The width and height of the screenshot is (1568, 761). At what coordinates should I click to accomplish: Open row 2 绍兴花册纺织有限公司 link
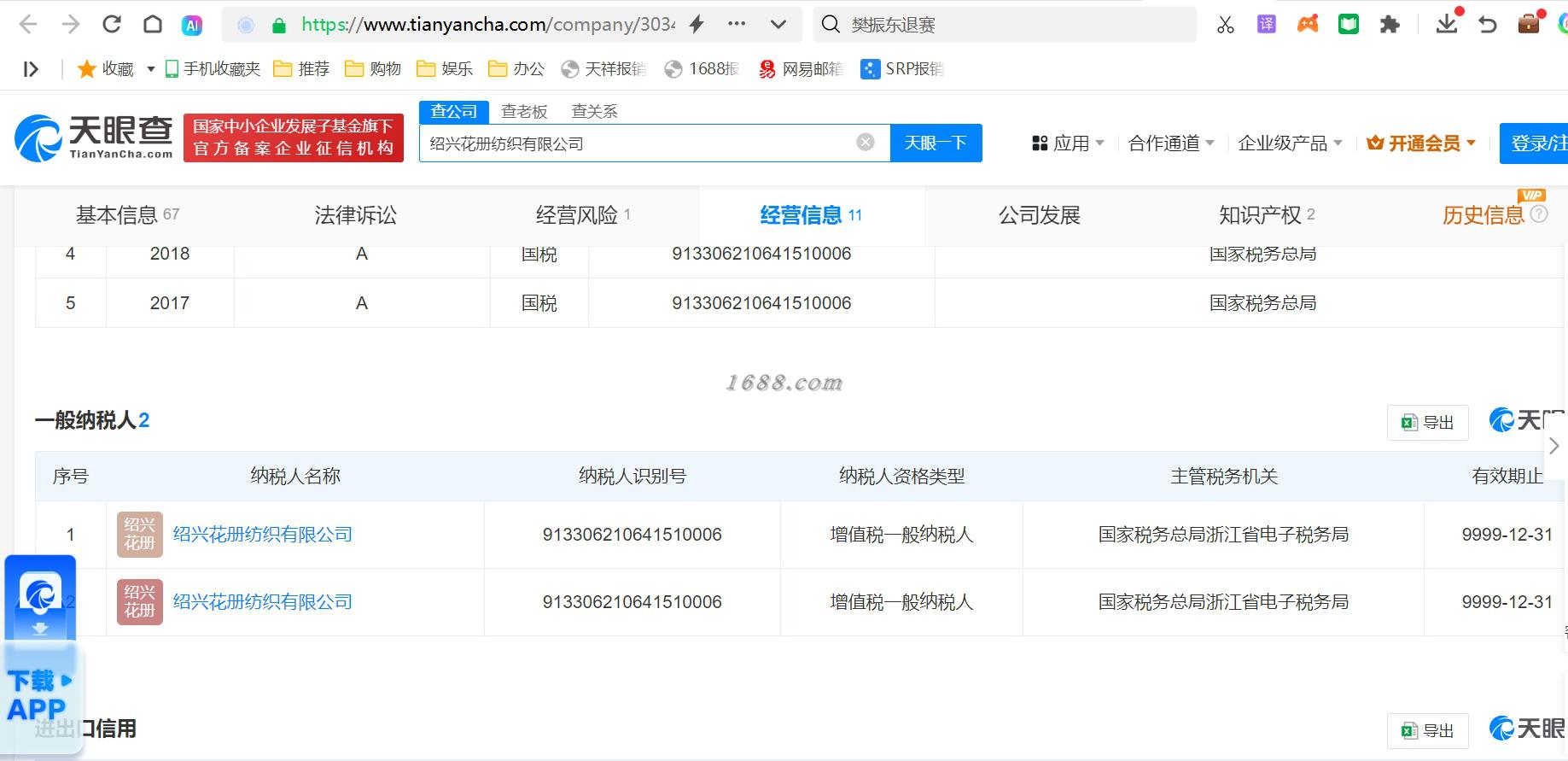click(x=263, y=602)
